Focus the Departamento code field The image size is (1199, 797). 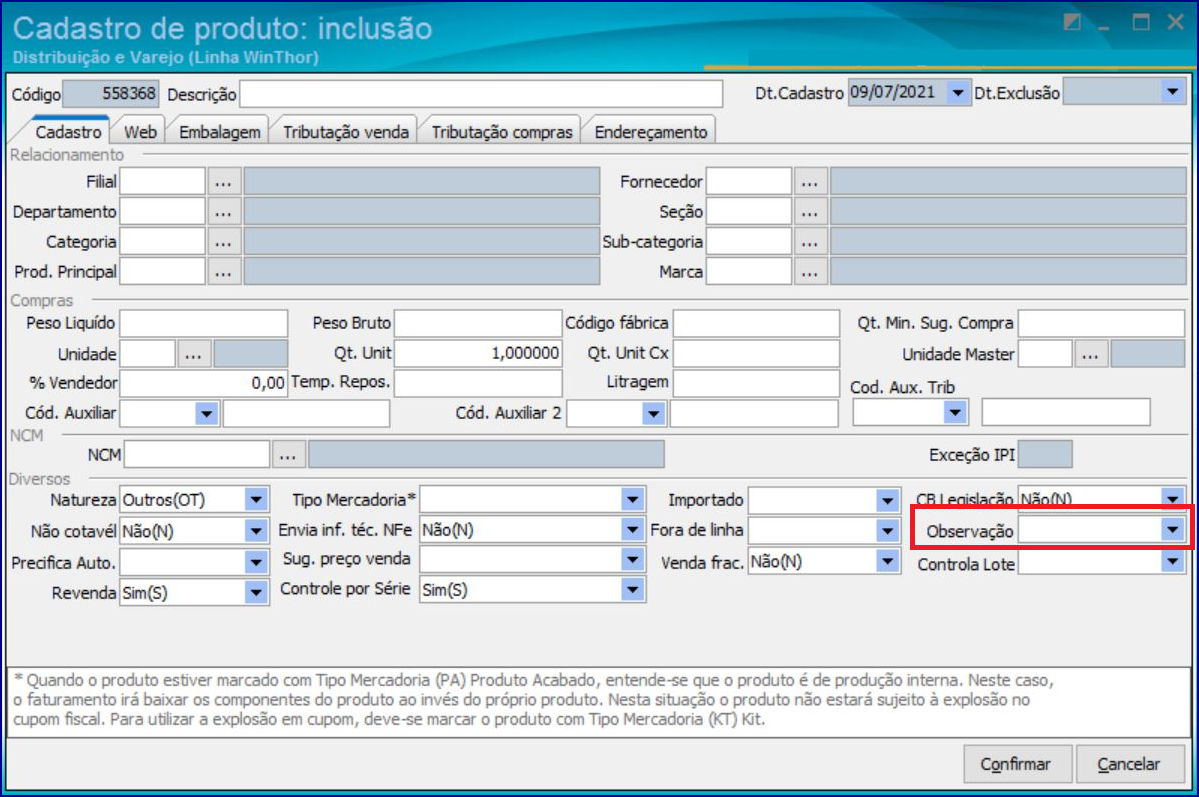163,212
